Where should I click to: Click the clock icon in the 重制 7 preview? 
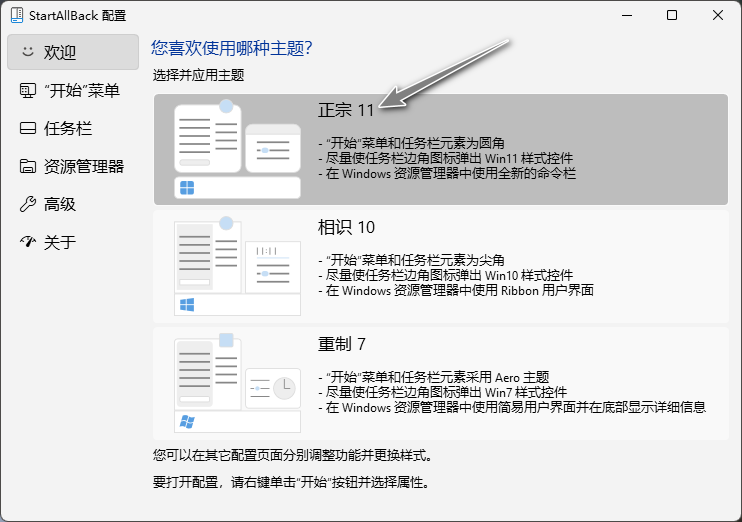coord(284,389)
